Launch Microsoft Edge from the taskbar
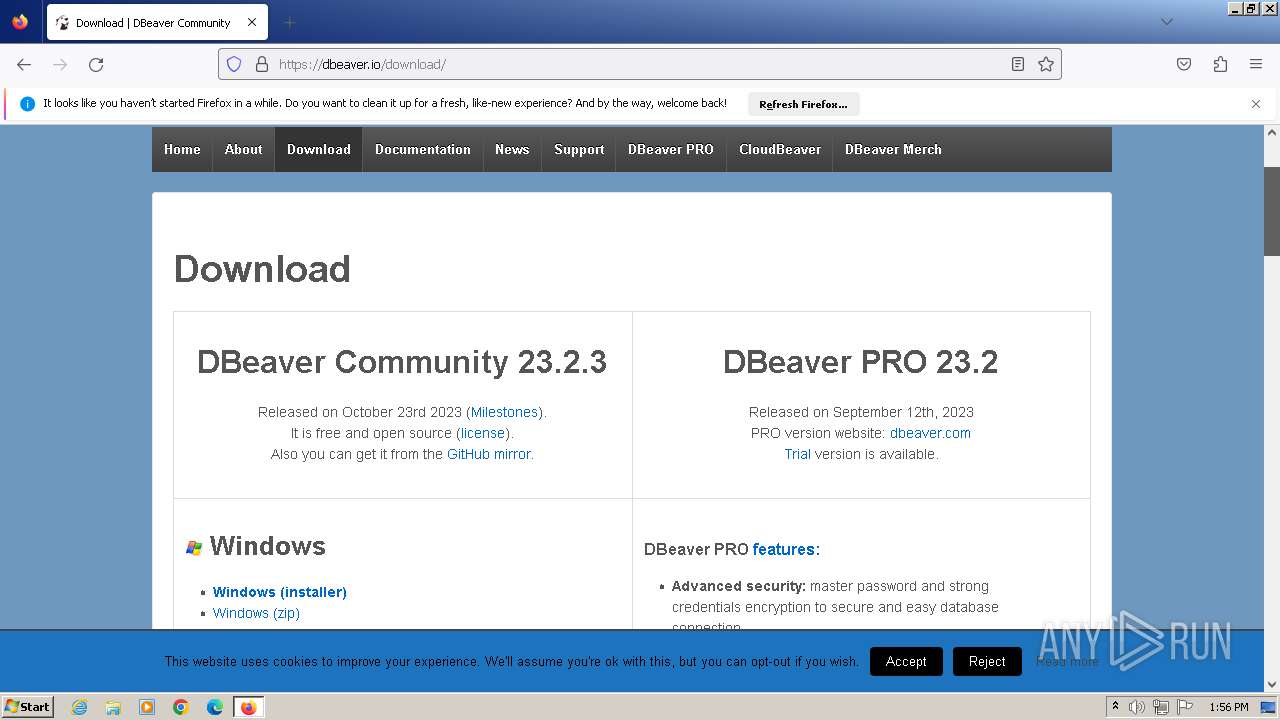This screenshot has width=1280, height=720. coord(215,707)
